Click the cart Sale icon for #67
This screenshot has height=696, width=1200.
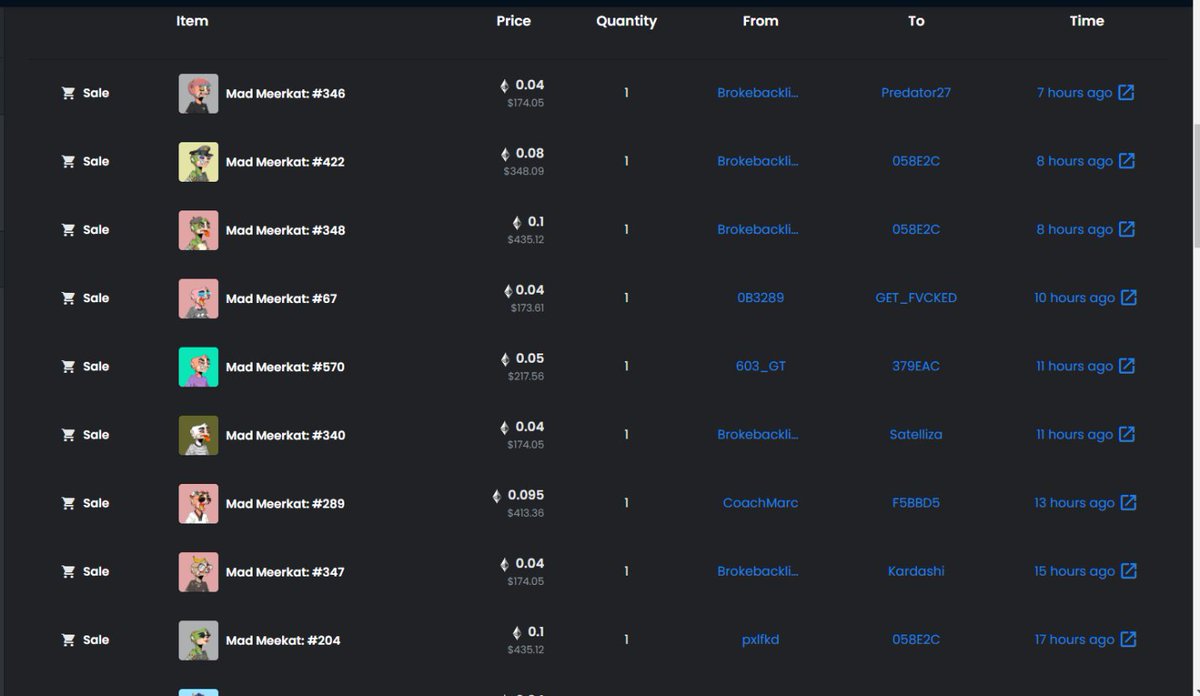pyautogui.click(x=68, y=298)
